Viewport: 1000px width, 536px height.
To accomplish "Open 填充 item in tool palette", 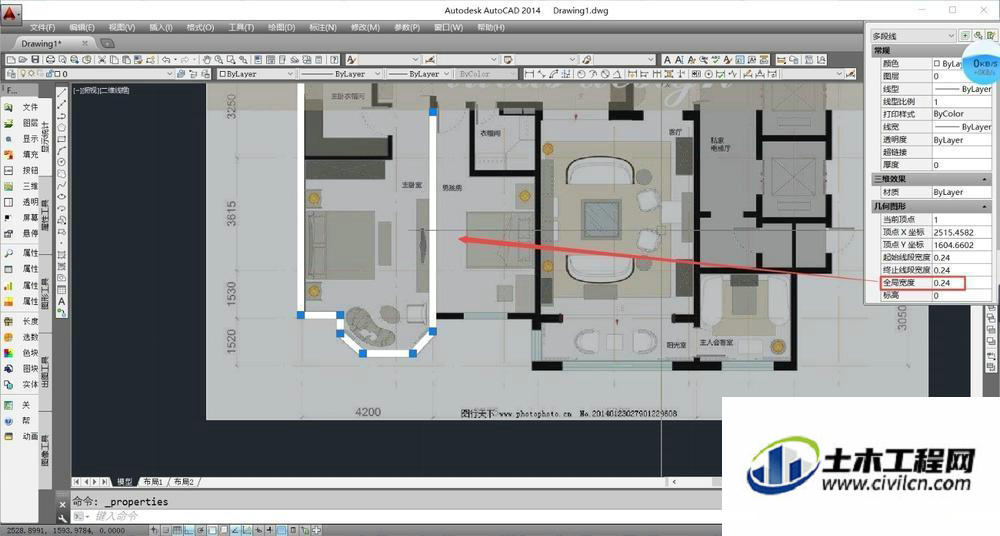I will (x=21, y=154).
